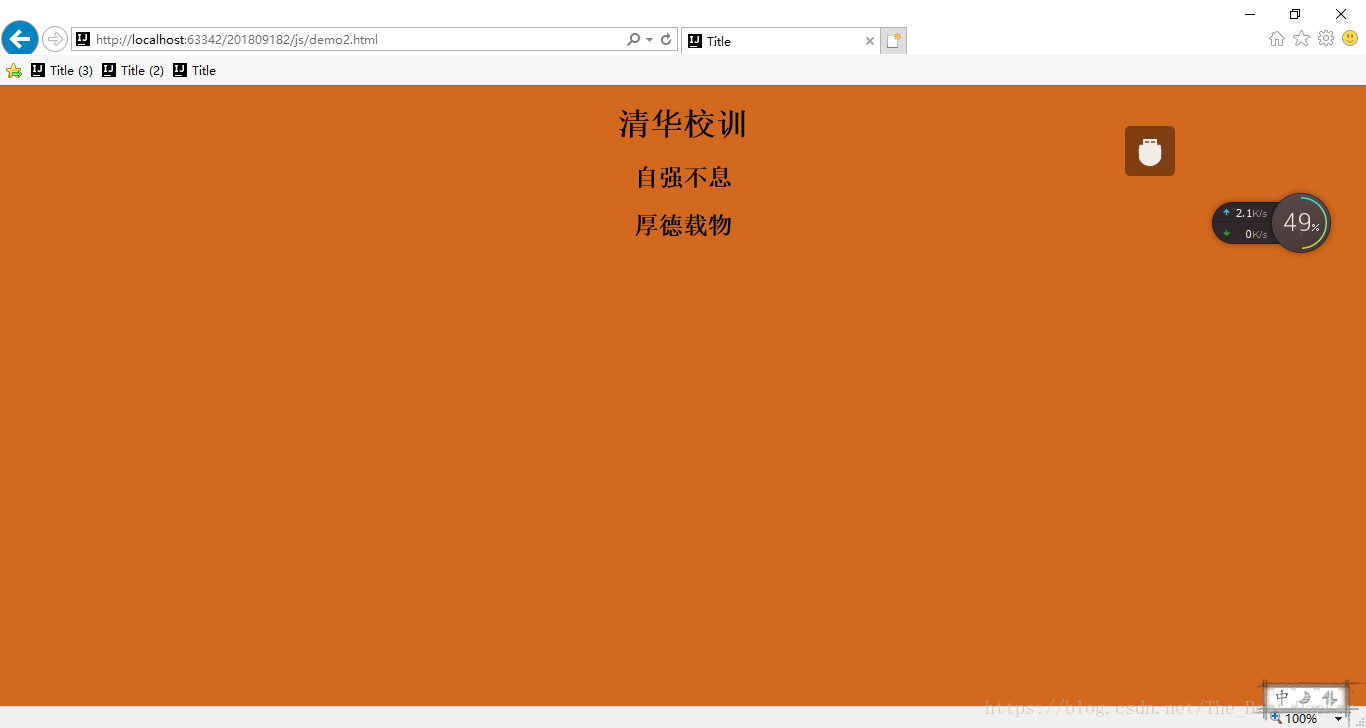Image resolution: width=1366 pixels, height=728 pixels.
Task: Click the 中 input method indicator
Action: [x=1282, y=698]
